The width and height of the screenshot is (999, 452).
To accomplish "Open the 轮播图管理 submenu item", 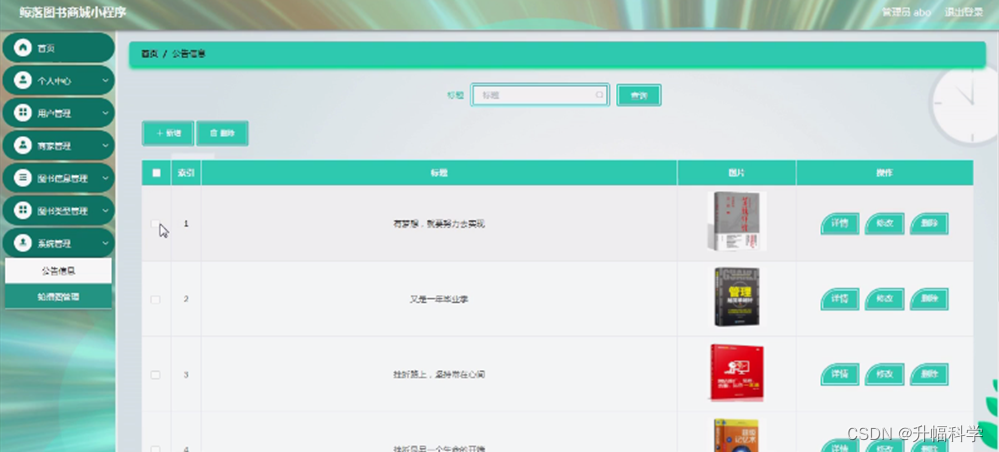I will coord(58,296).
